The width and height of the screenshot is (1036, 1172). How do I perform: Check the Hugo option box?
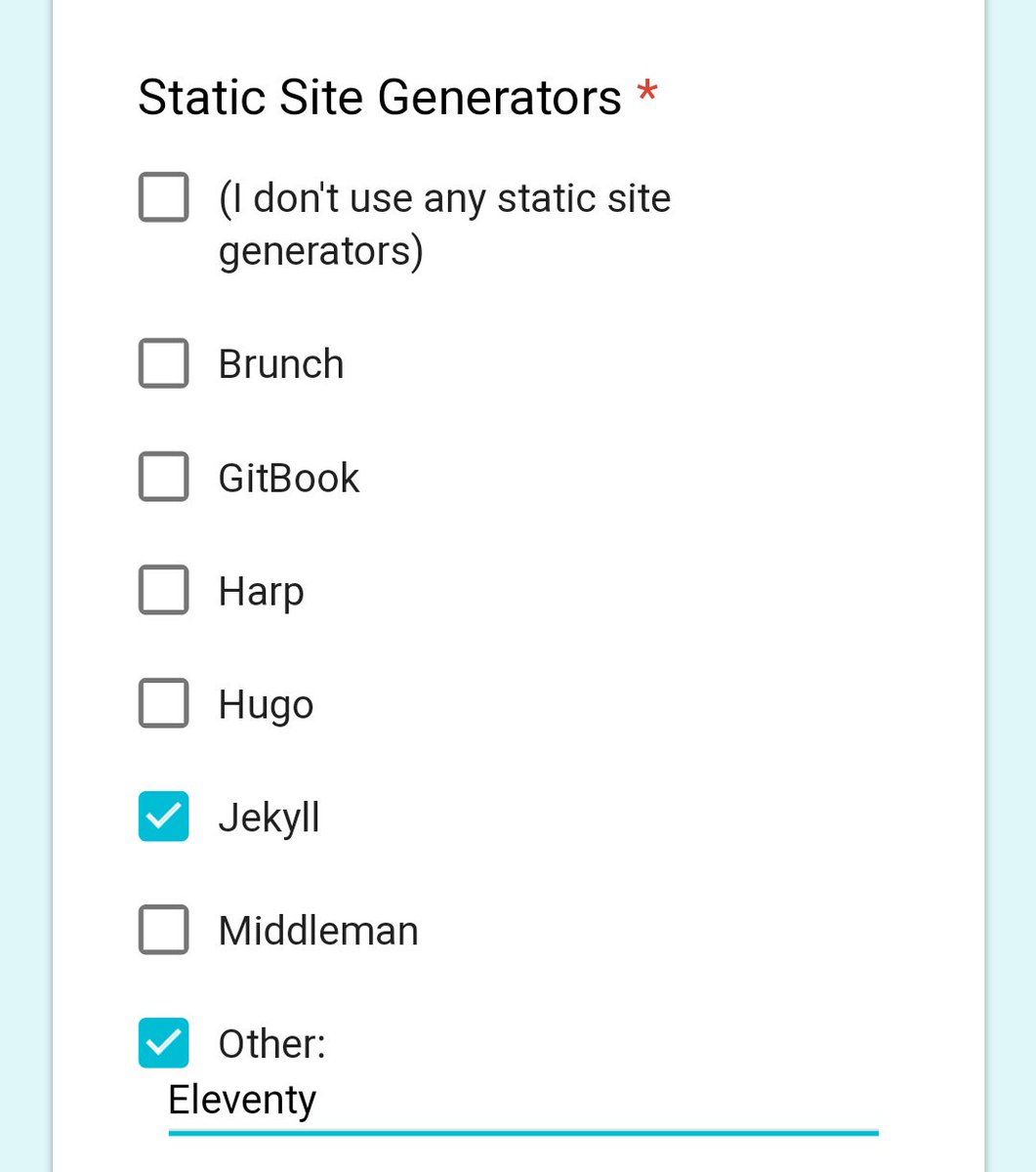(x=163, y=703)
